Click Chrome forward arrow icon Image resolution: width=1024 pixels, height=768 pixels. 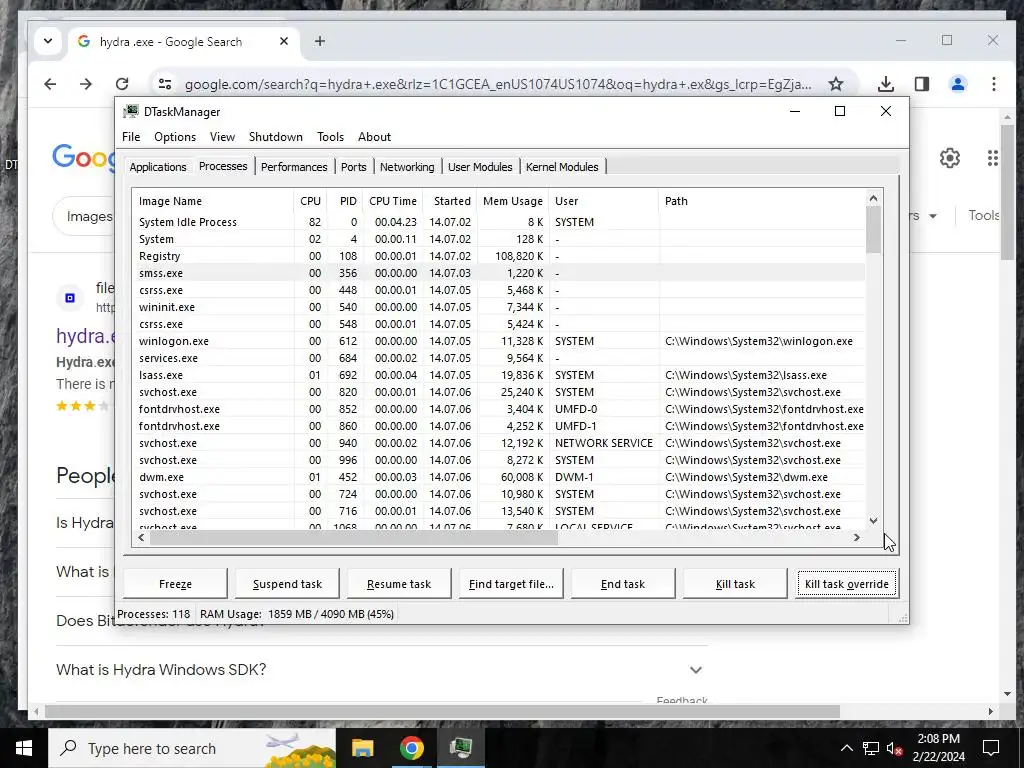(x=86, y=84)
